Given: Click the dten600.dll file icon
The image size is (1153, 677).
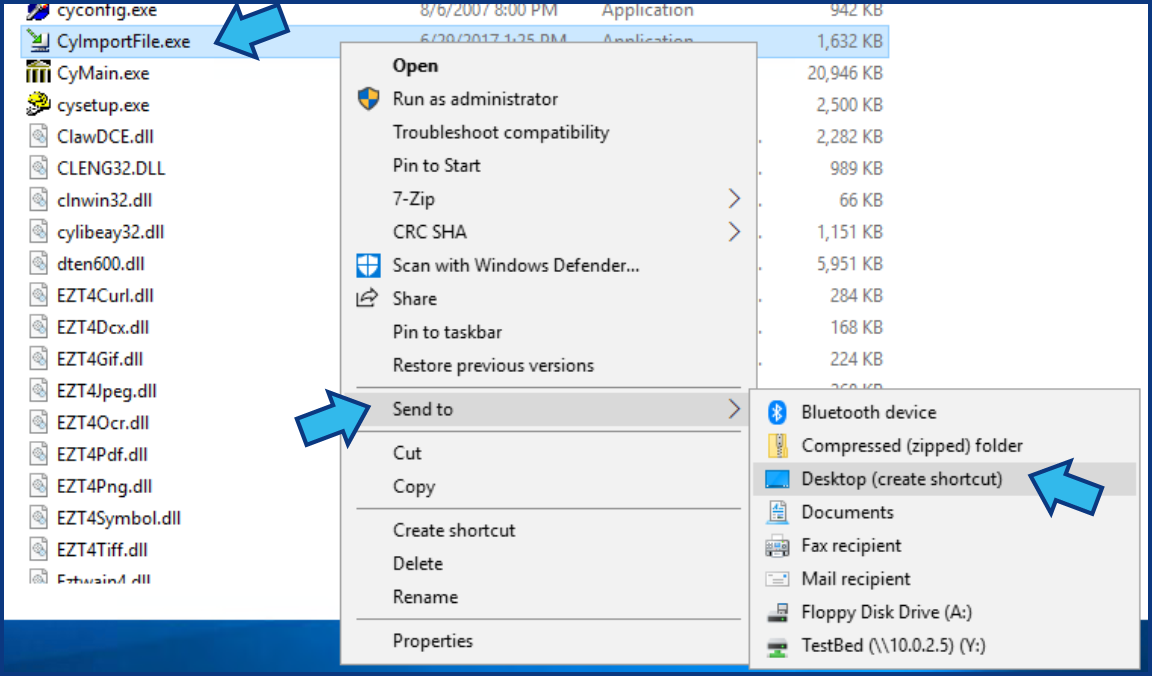Looking at the screenshot, I should coord(38,264).
